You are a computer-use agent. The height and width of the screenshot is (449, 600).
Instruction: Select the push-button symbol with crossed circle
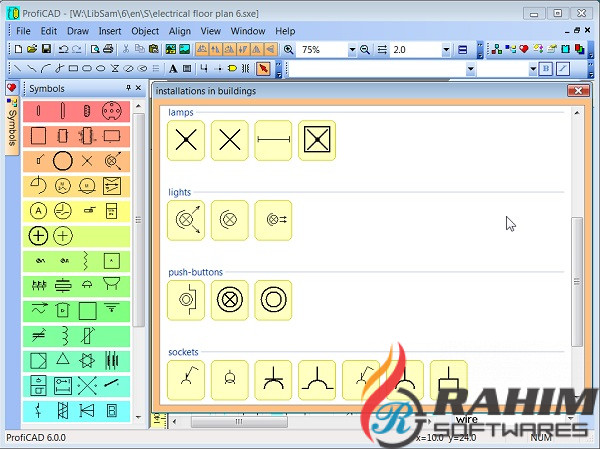click(x=230, y=300)
